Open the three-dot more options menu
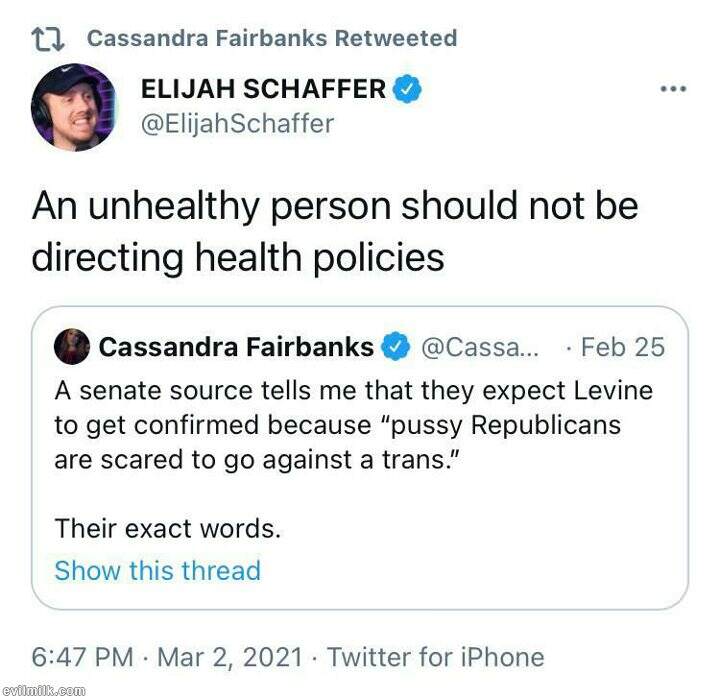This screenshot has width=720, height=697. (x=673, y=89)
